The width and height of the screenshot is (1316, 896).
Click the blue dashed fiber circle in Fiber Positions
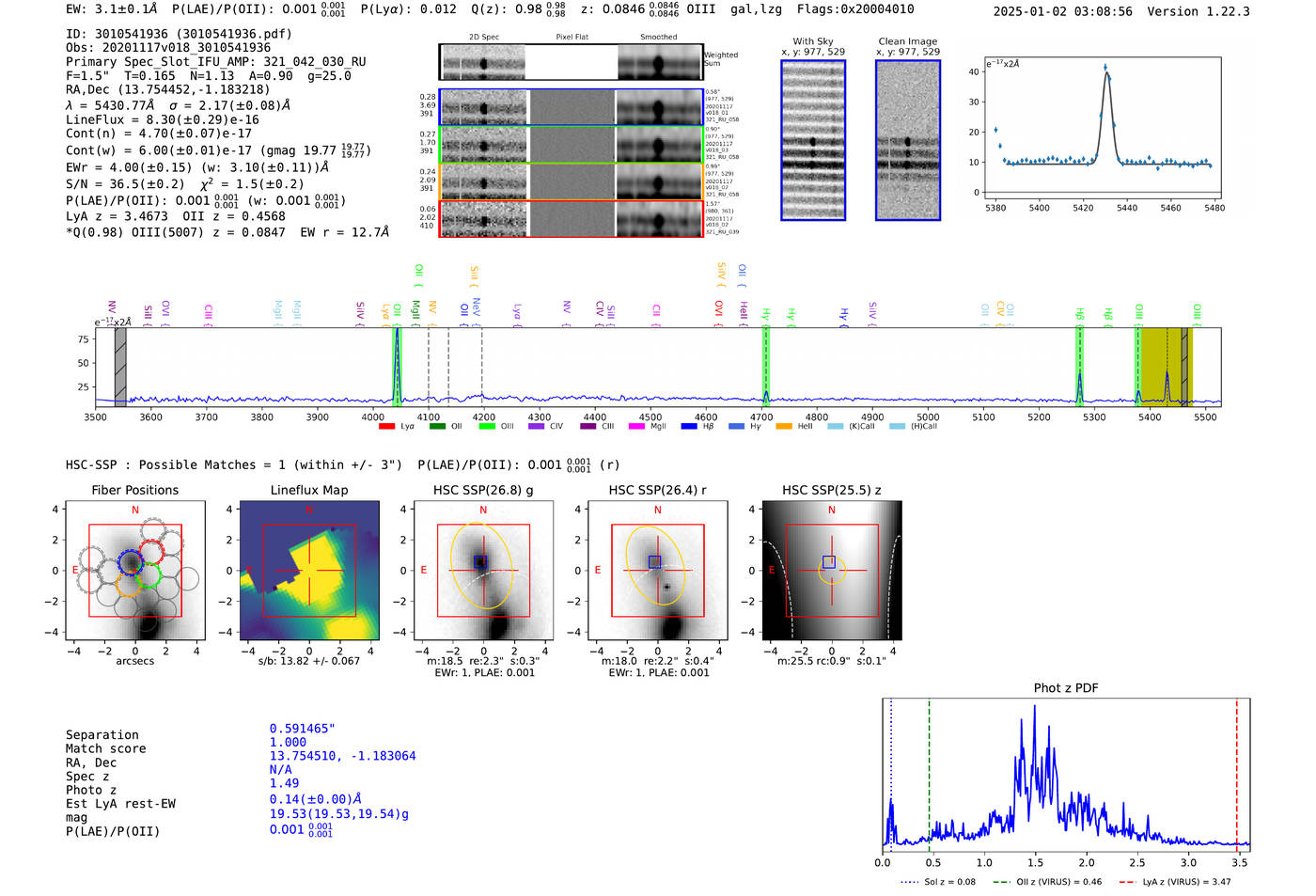tap(131, 563)
